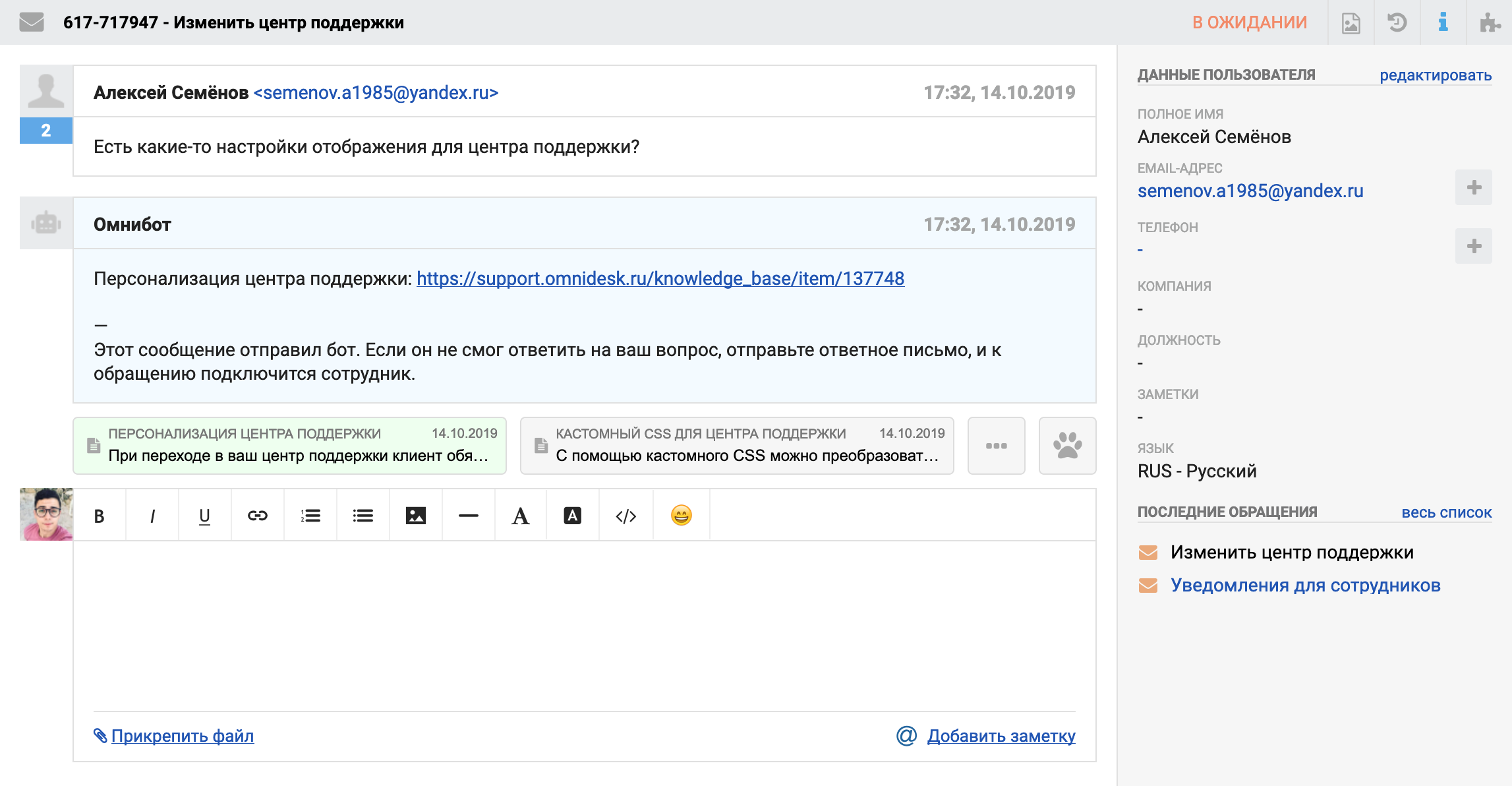Add a phone number with plus button
1512x786 pixels.
click(x=1474, y=246)
